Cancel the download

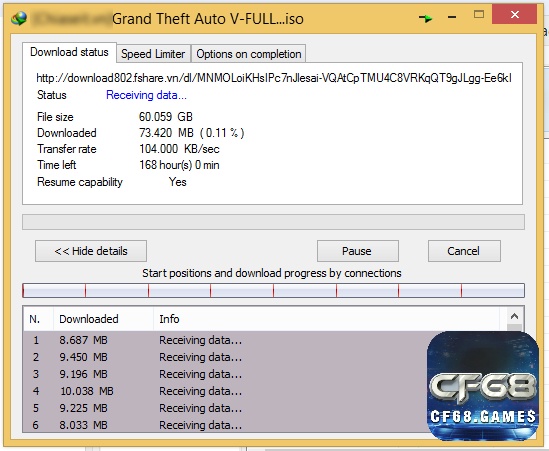[464, 251]
